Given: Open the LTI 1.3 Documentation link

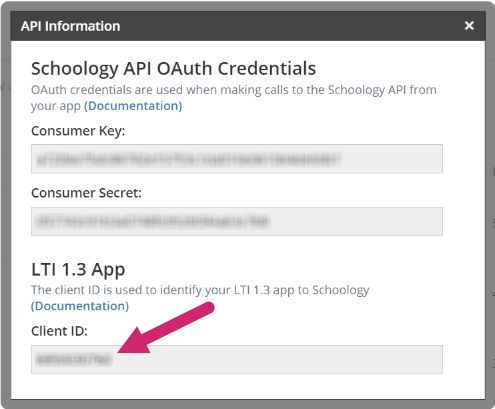Looking at the screenshot, I should (x=80, y=306).
